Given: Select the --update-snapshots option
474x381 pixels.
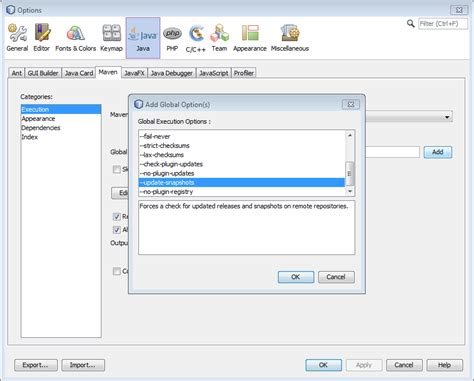Looking at the screenshot, I should tap(242, 182).
